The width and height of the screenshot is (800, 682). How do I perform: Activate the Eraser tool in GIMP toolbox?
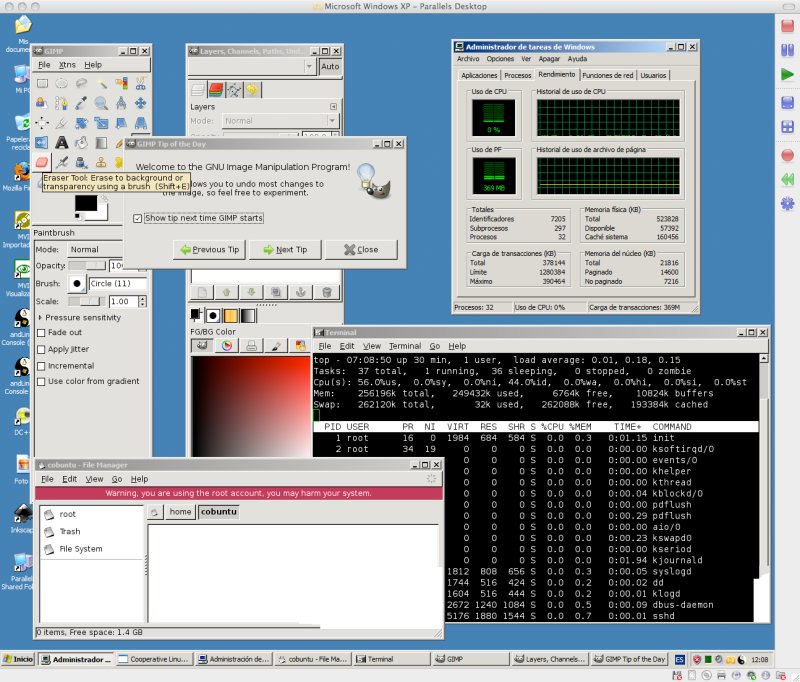click(x=42, y=163)
